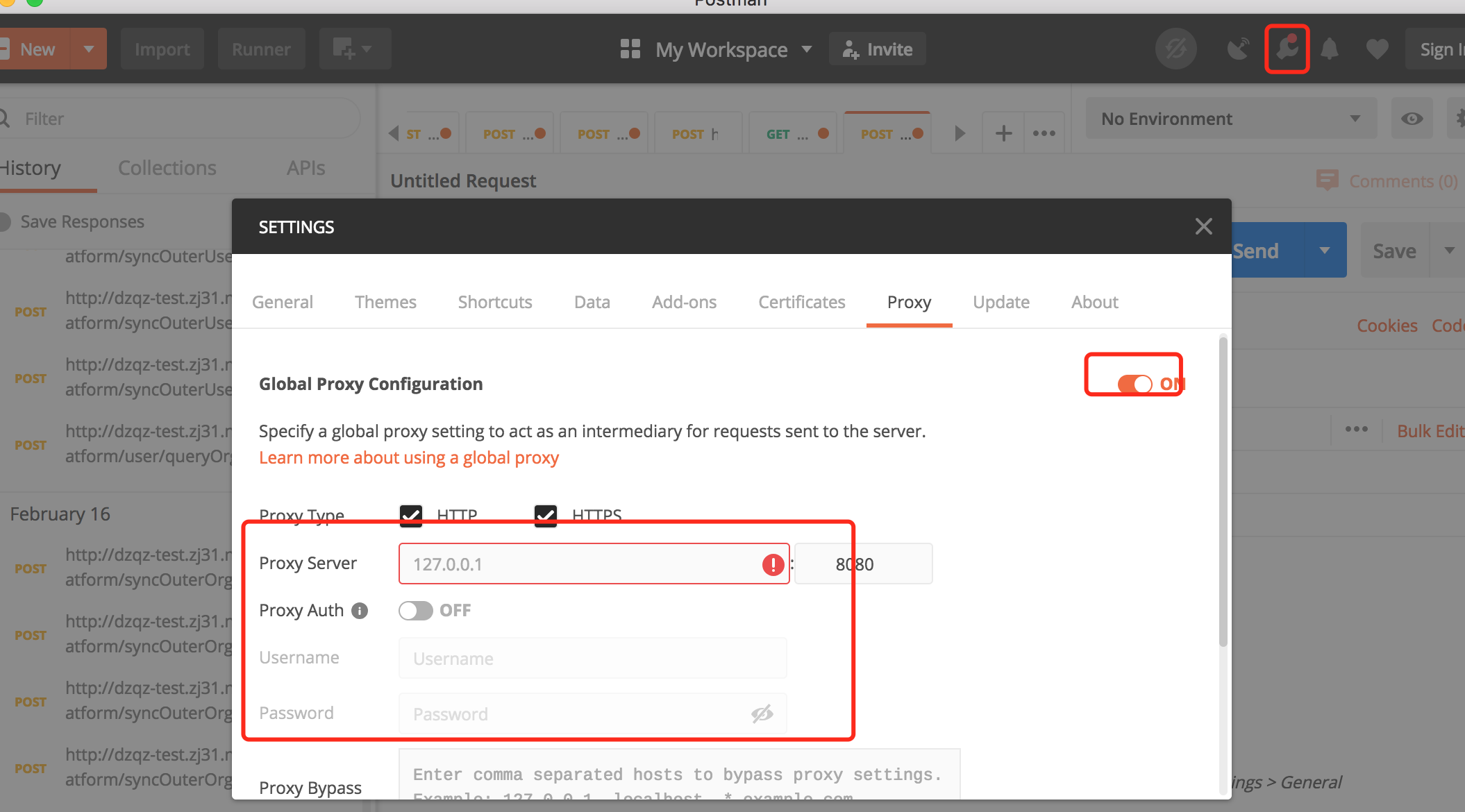Open the No Environment dropdown
This screenshot has height=812, width=1465.
pyautogui.click(x=1231, y=119)
